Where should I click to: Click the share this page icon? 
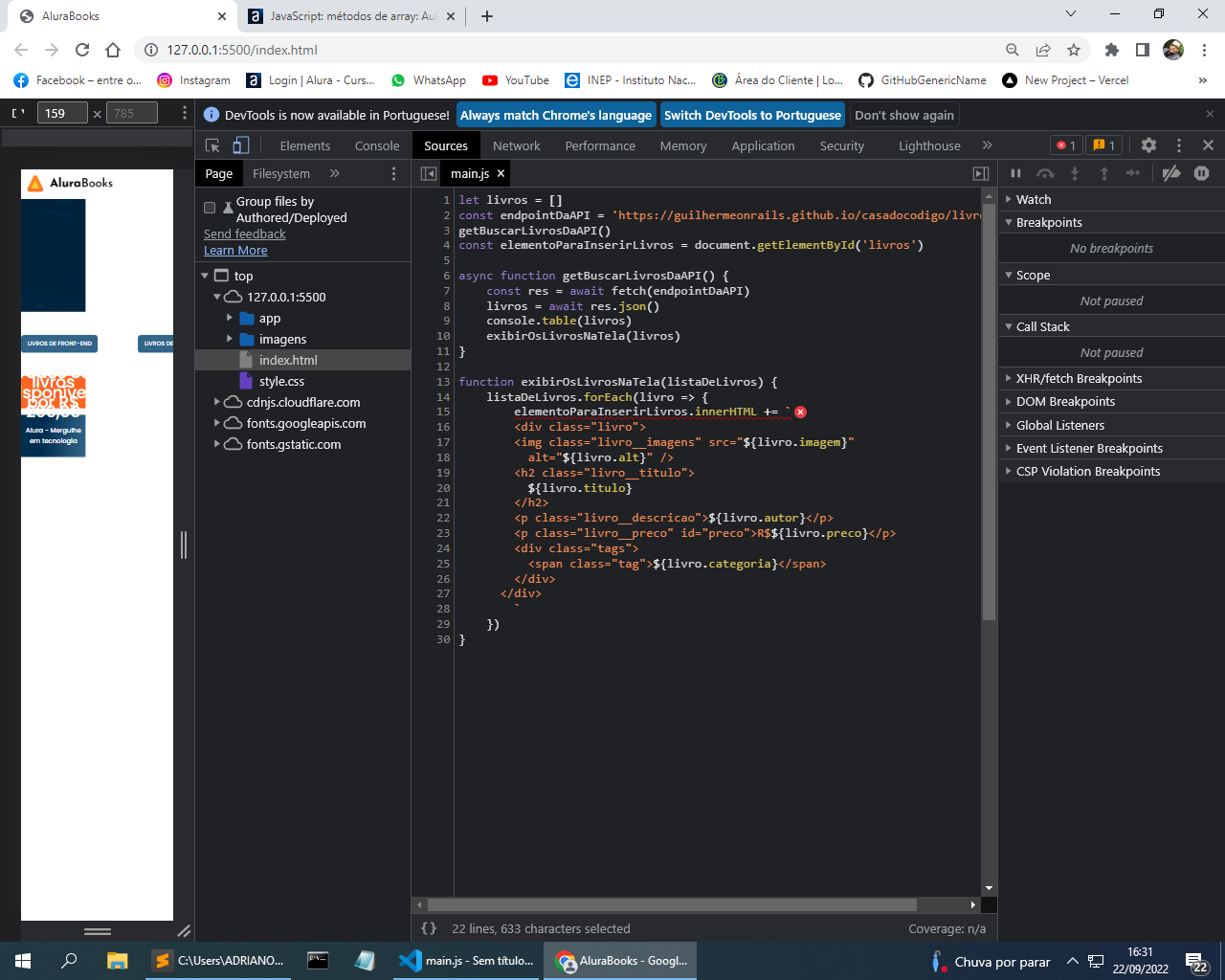click(x=1043, y=50)
